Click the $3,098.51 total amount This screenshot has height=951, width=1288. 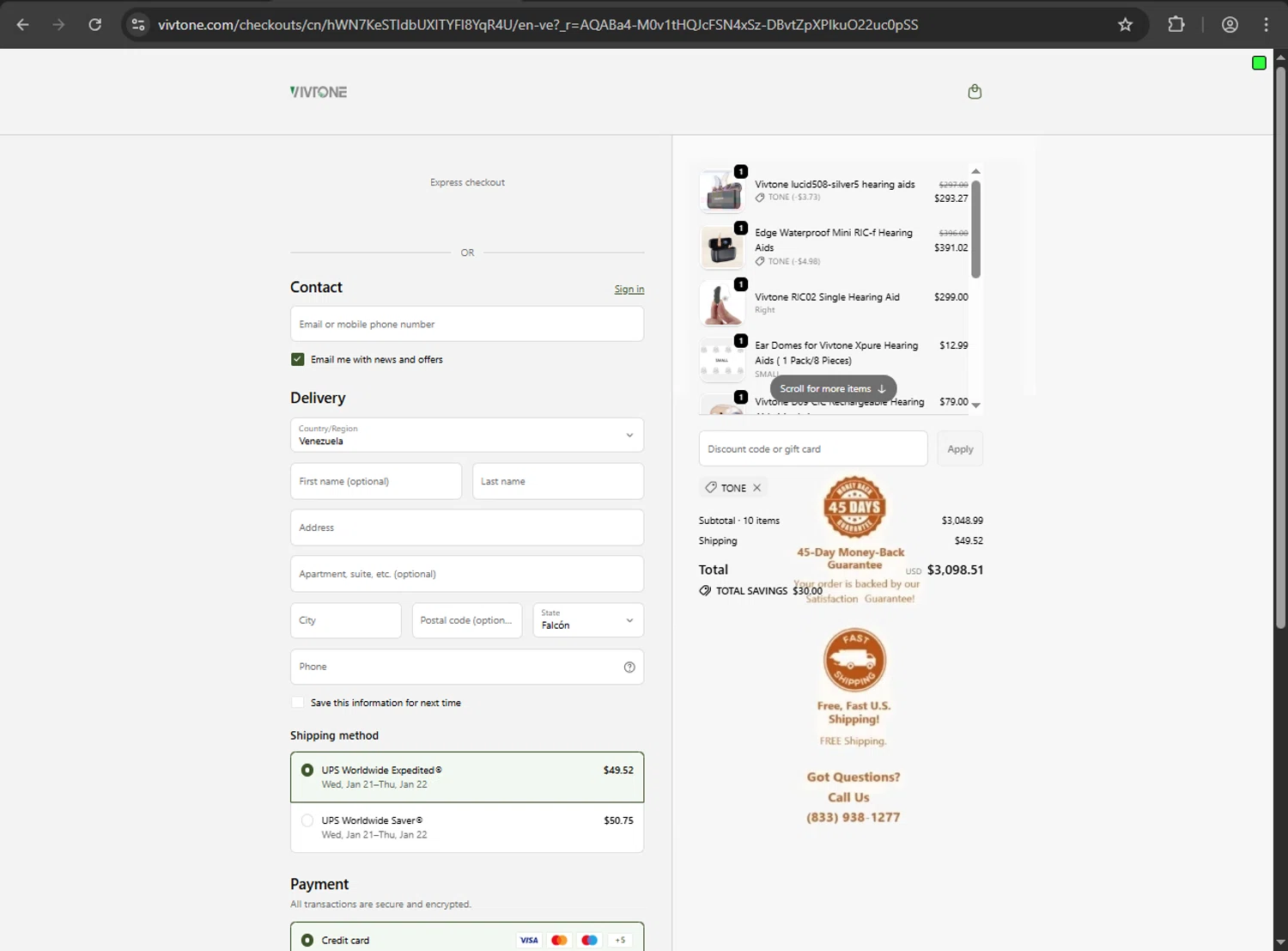coord(955,570)
